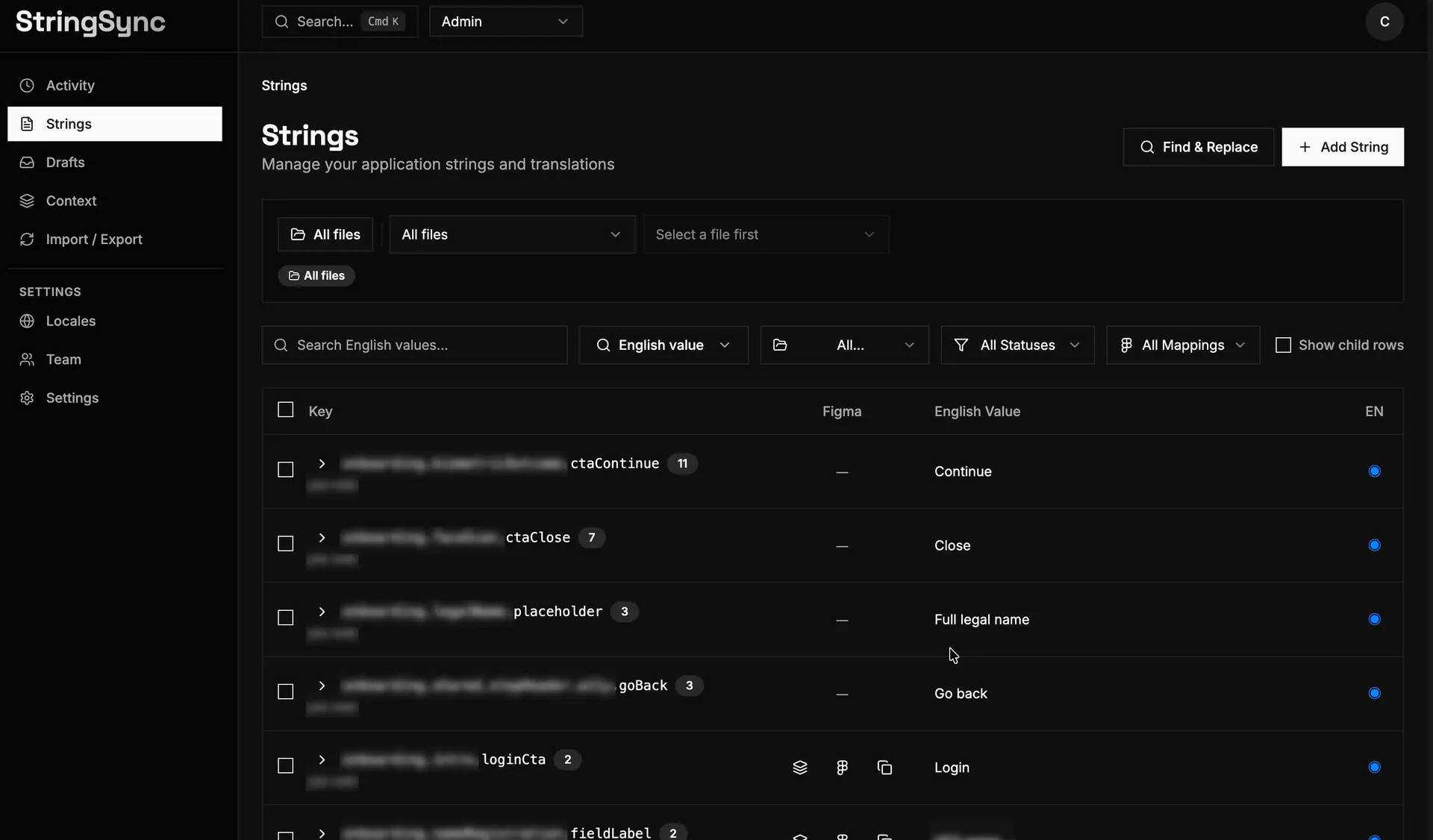
Task: Click the Find & Replace button
Action: (x=1198, y=147)
